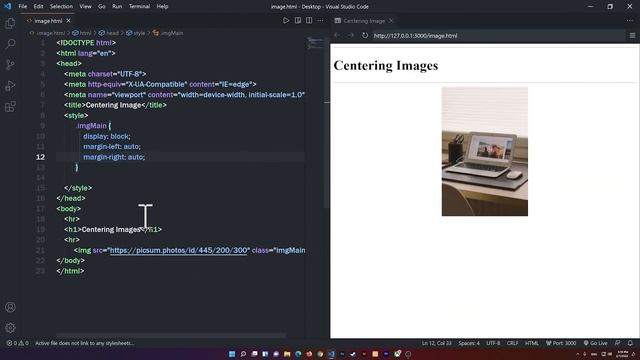The image size is (640, 360).
Task: Click Go Live in the status bar
Action: tap(596, 343)
